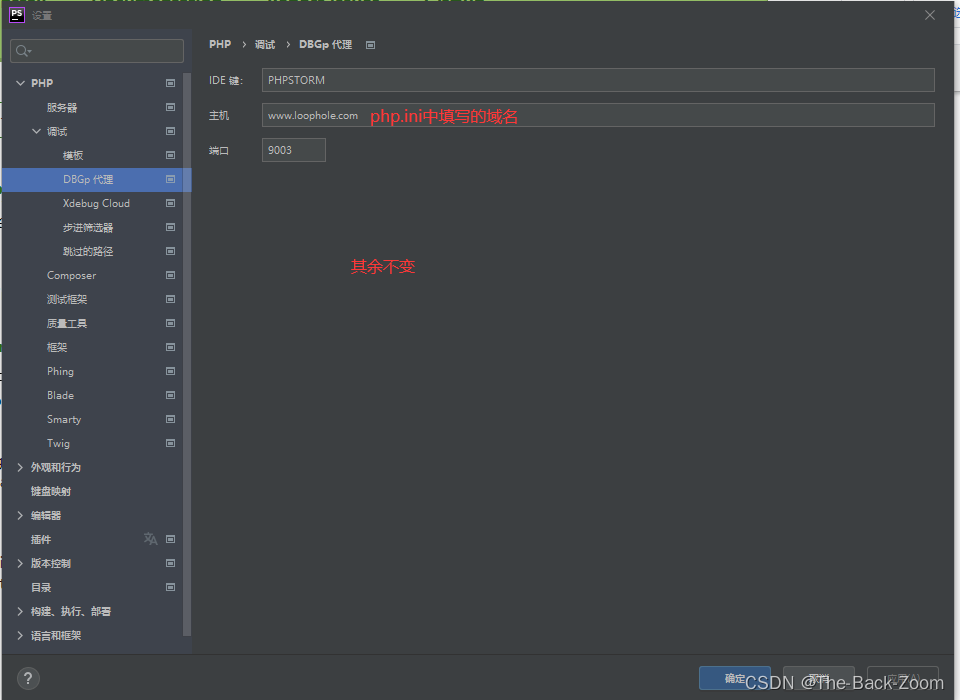Select 模板 under 调试
960x700 pixels.
click(x=73, y=155)
